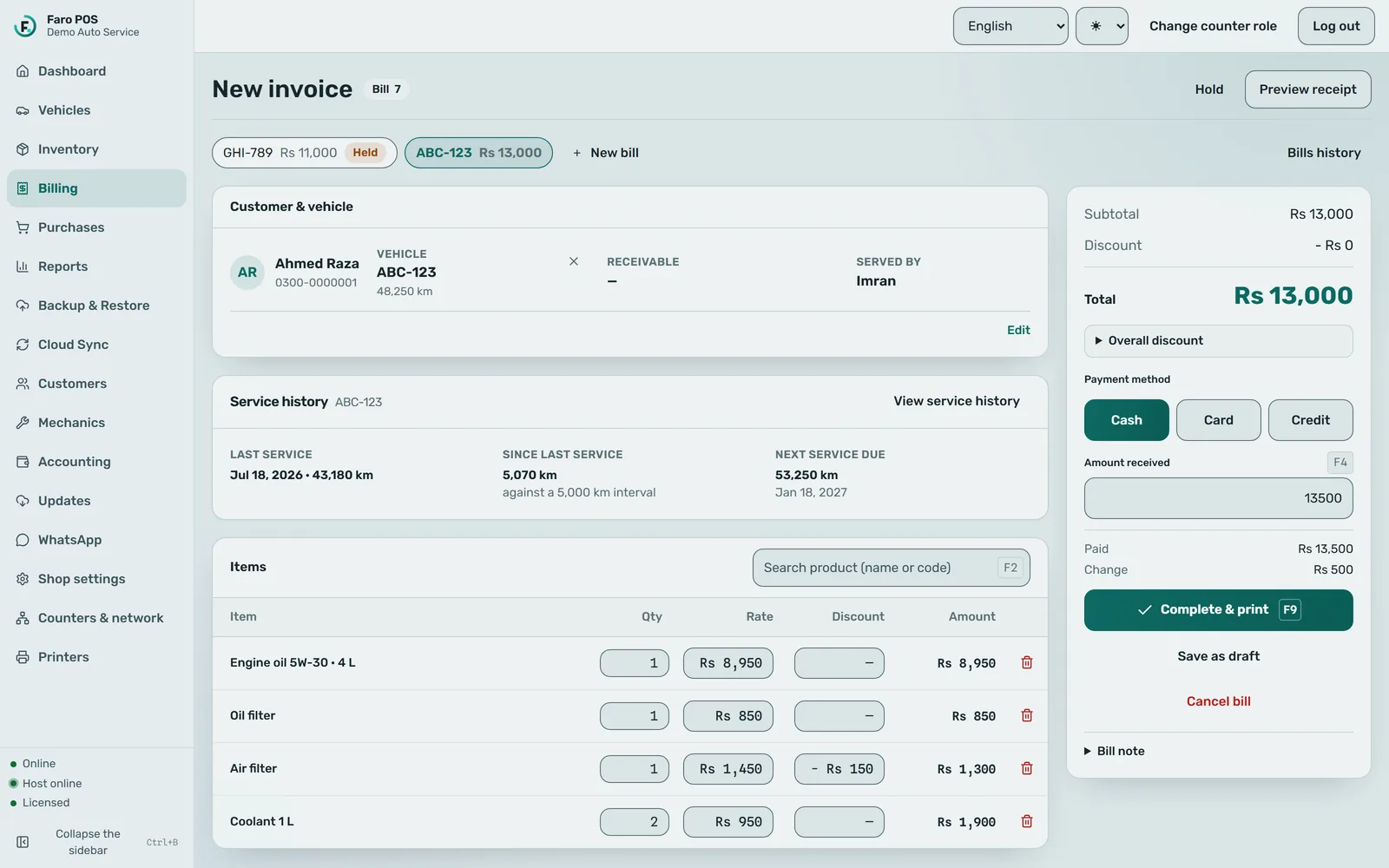The height and width of the screenshot is (868, 1389).
Task: Expand the Overall discount section
Action: coord(1219,341)
